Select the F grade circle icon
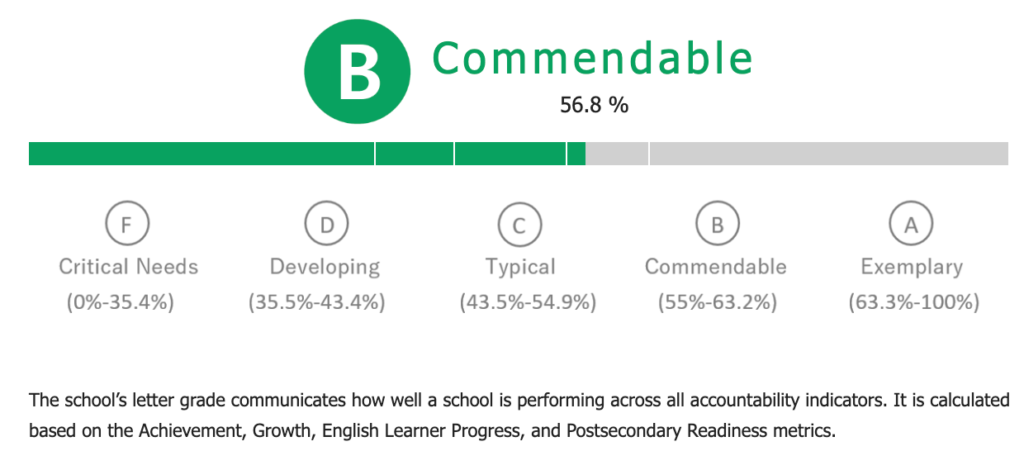This screenshot has height=451, width=1024. 128,225
